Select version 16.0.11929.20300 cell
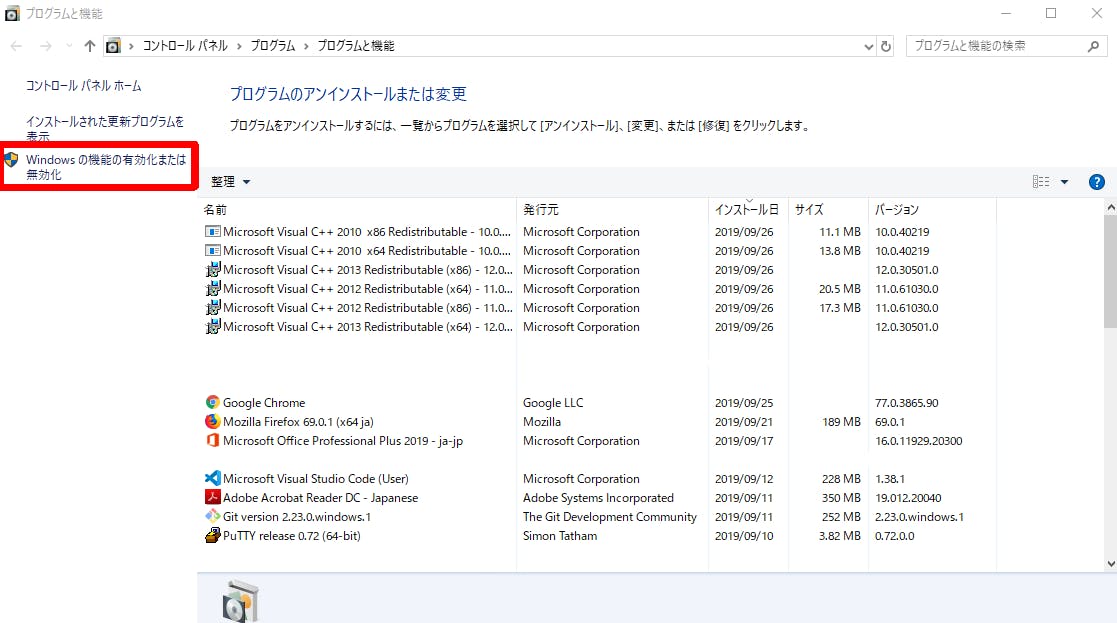The image size is (1117, 623). tap(918, 441)
